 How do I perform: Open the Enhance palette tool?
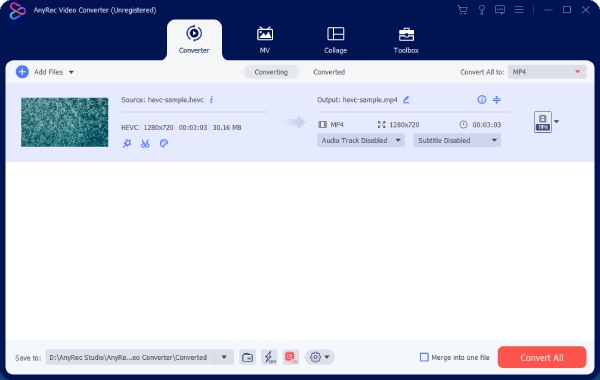164,143
